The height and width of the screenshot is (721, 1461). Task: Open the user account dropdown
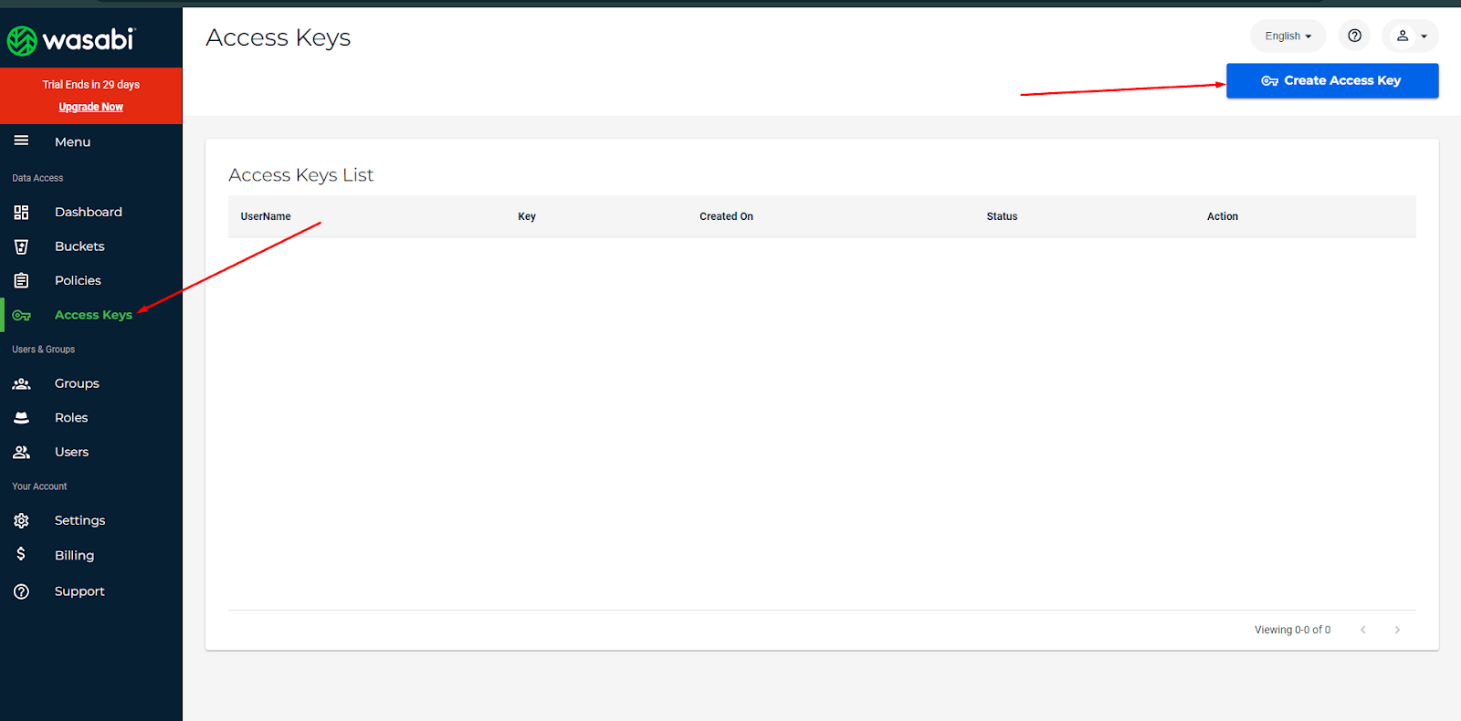1410,36
